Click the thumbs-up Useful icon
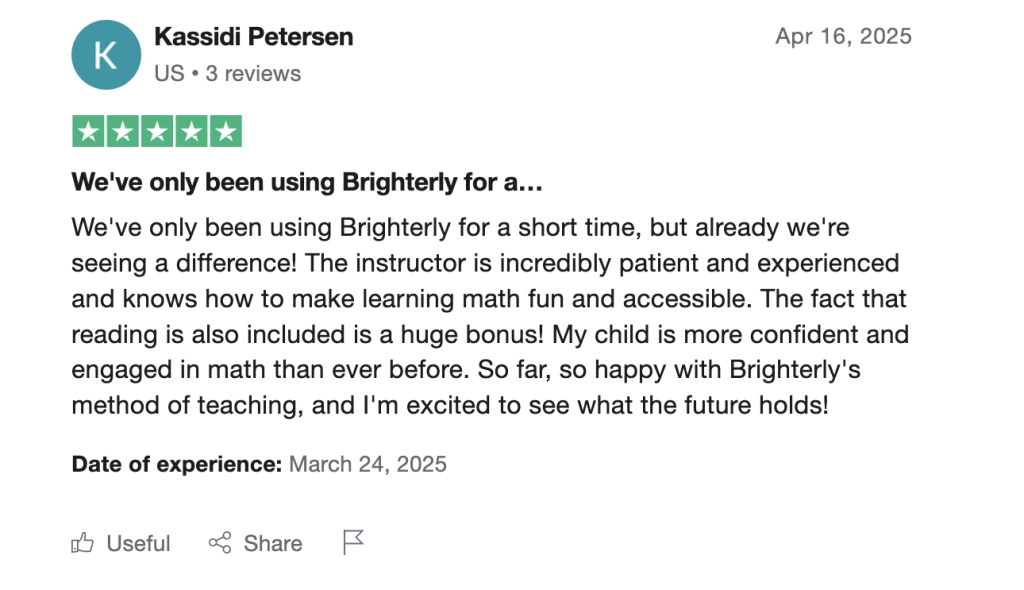This screenshot has width=1024, height=590. [x=83, y=543]
